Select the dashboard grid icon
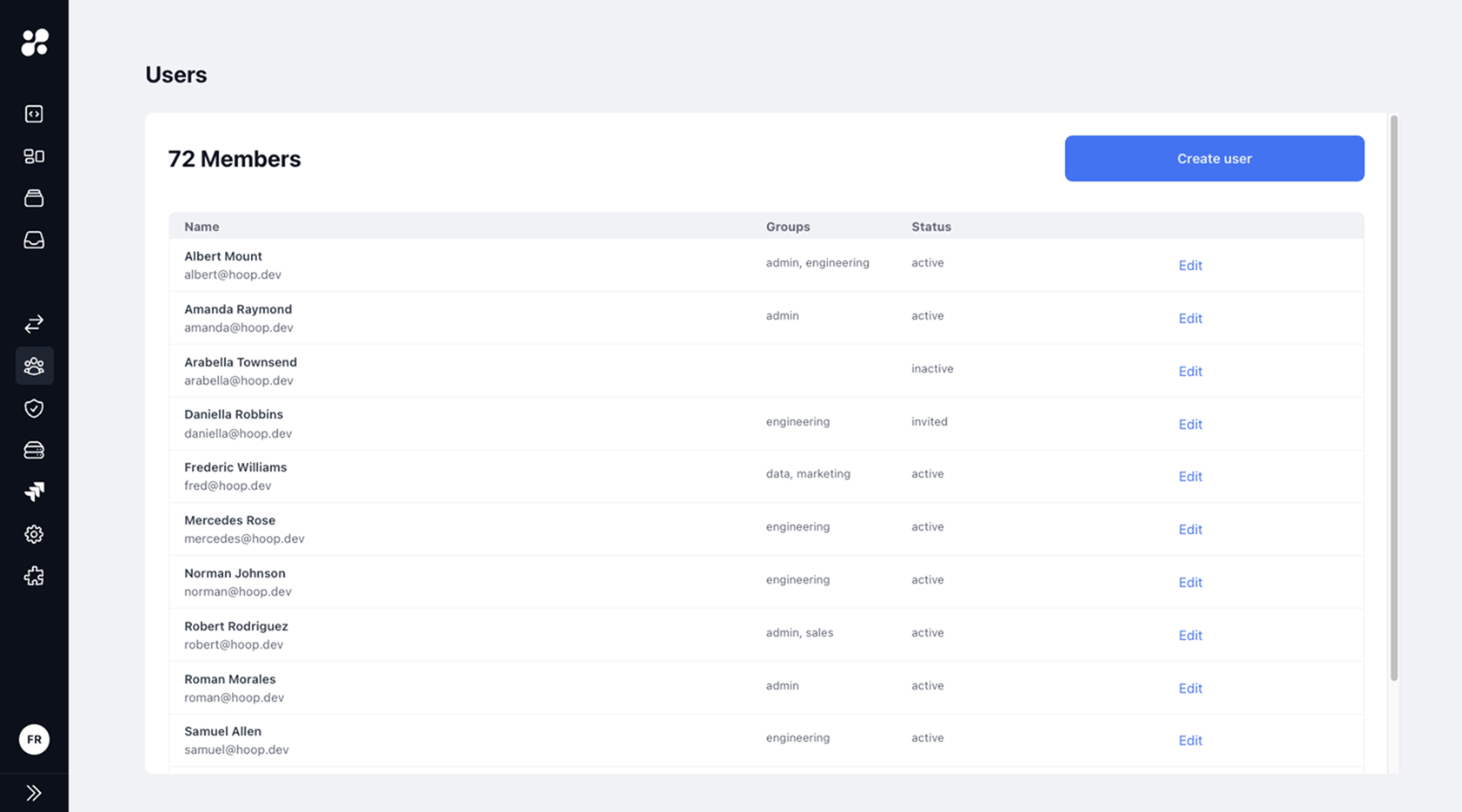 (33, 155)
